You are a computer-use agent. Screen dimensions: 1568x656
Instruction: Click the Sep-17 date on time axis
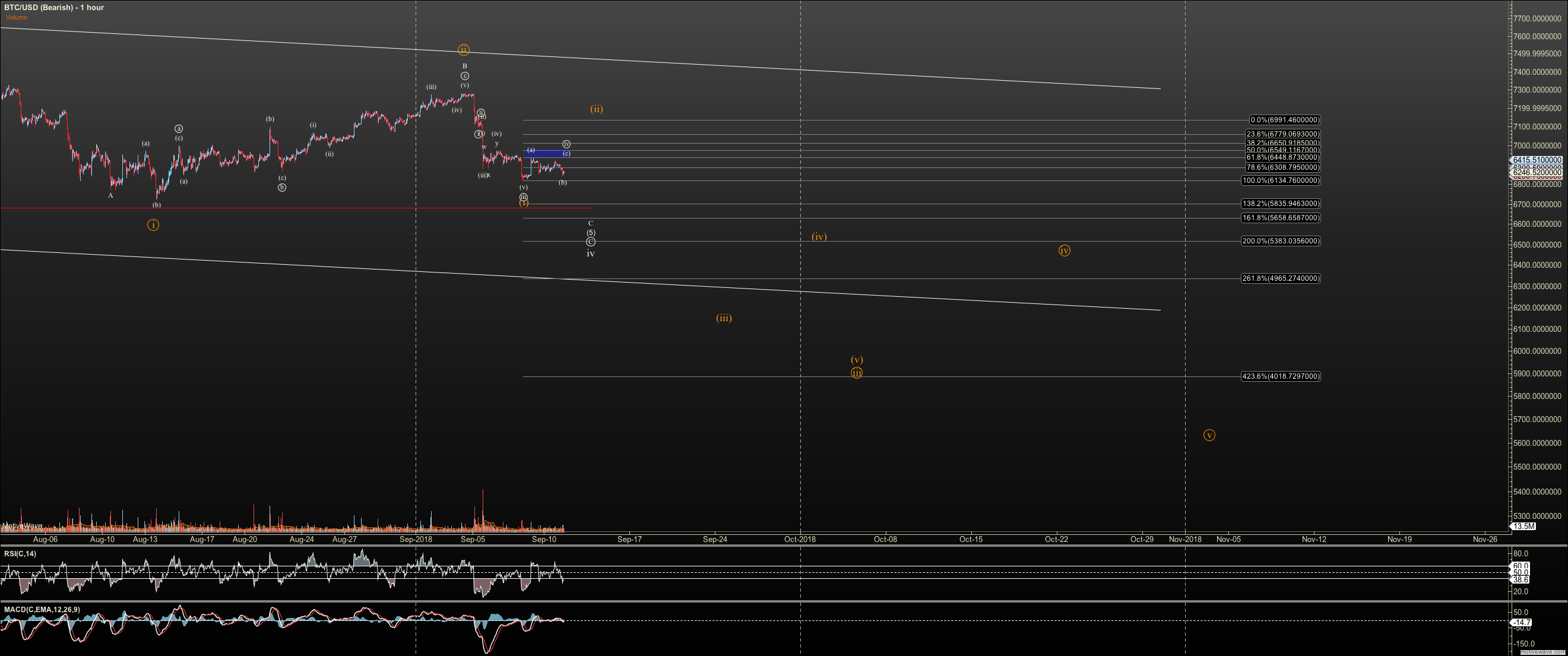pyautogui.click(x=629, y=539)
